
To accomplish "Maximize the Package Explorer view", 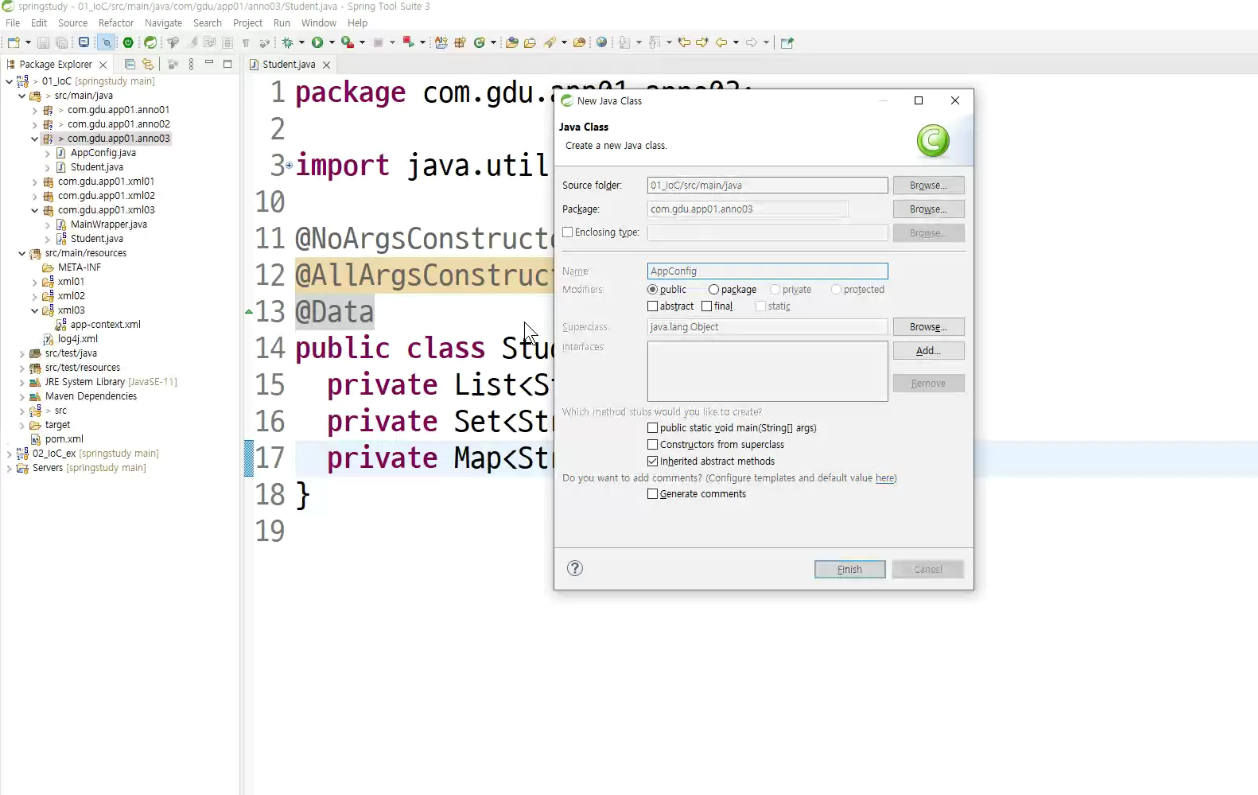I will 227,64.
